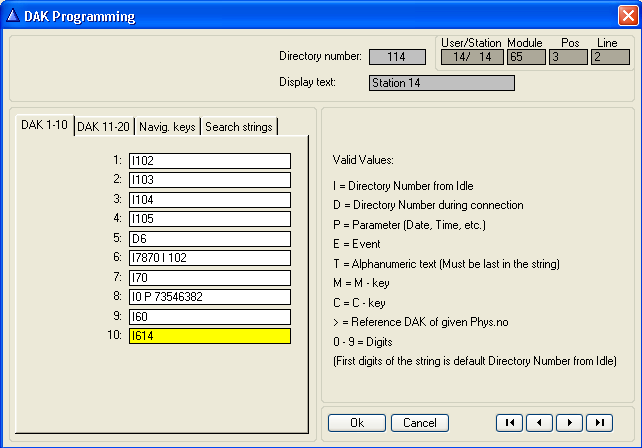Switch to the DAK 11-20 tab
The height and width of the screenshot is (448, 642).
tap(104, 126)
